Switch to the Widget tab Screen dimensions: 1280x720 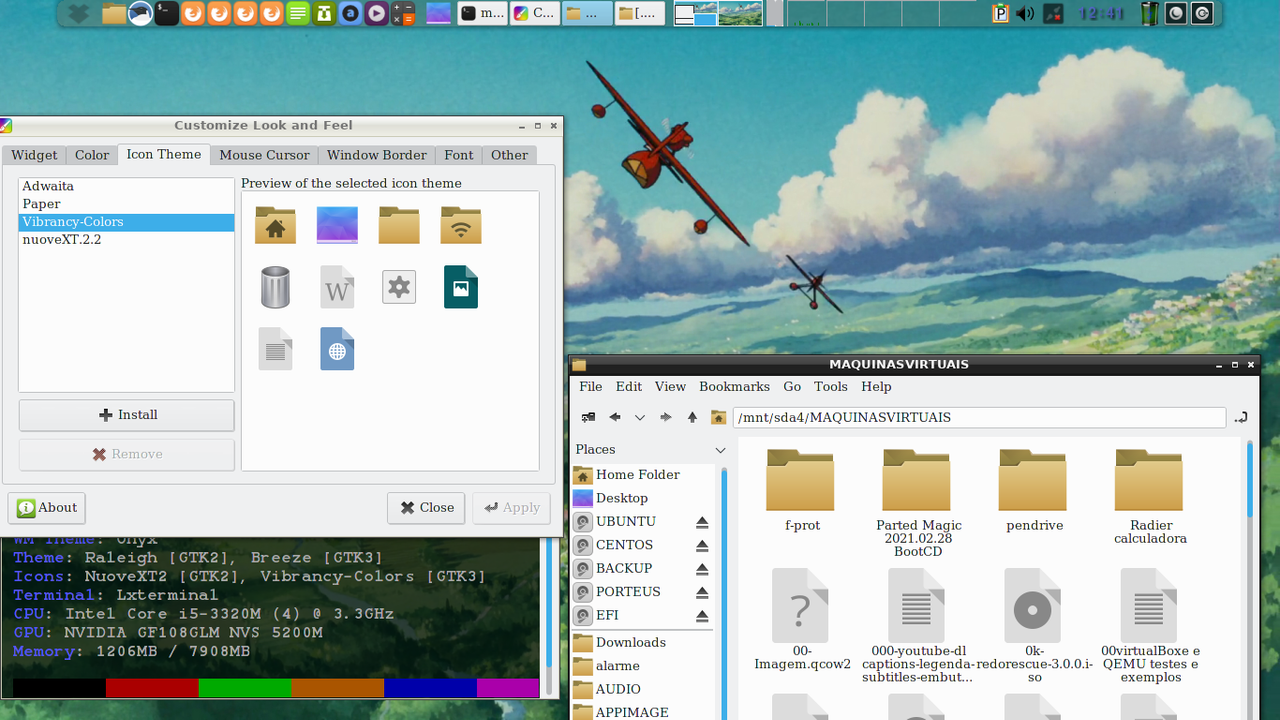pos(34,155)
